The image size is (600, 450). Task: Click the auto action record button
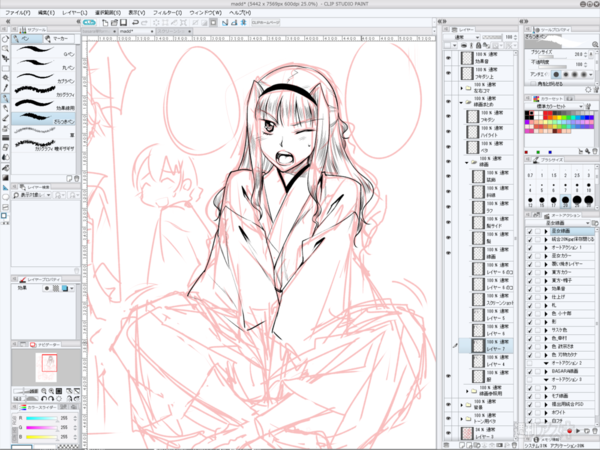click(569, 431)
